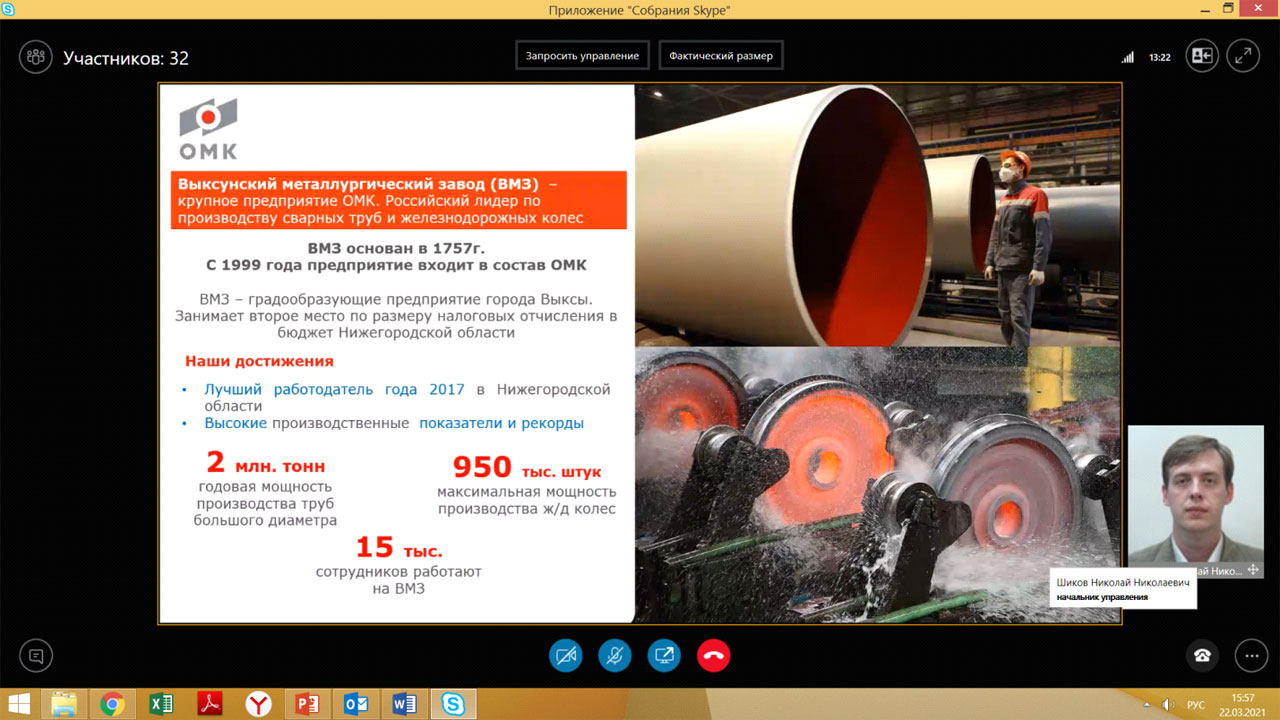Open the participants list icon
This screenshot has width=1280, height=720.
[36, 57]
